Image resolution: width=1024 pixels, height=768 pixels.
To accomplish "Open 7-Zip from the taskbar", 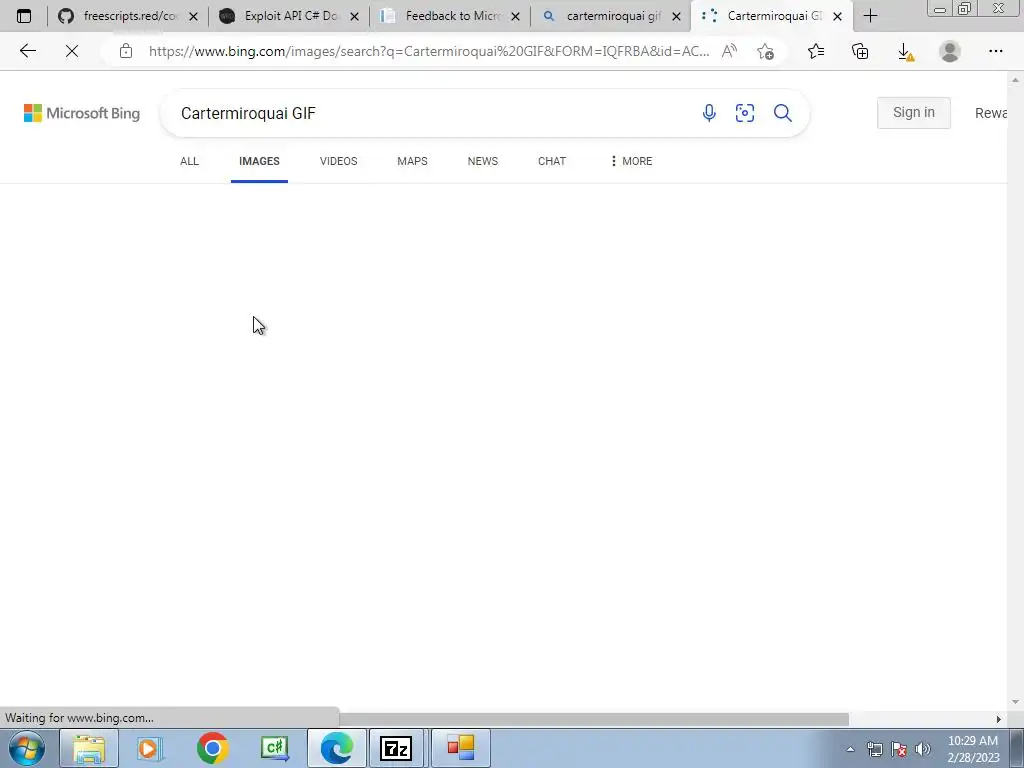I will (396, 748).
